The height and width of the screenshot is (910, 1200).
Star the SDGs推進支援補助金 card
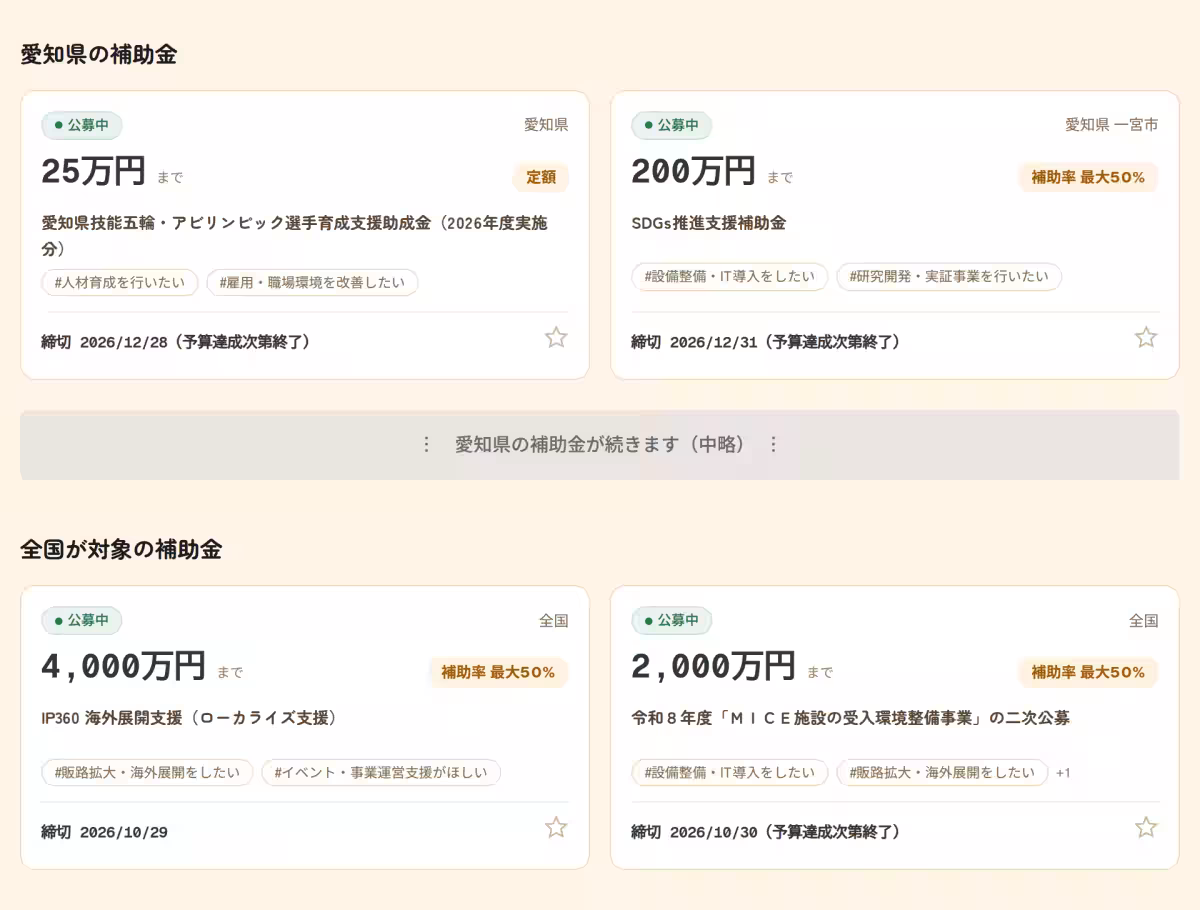(x=1146, y=337)
